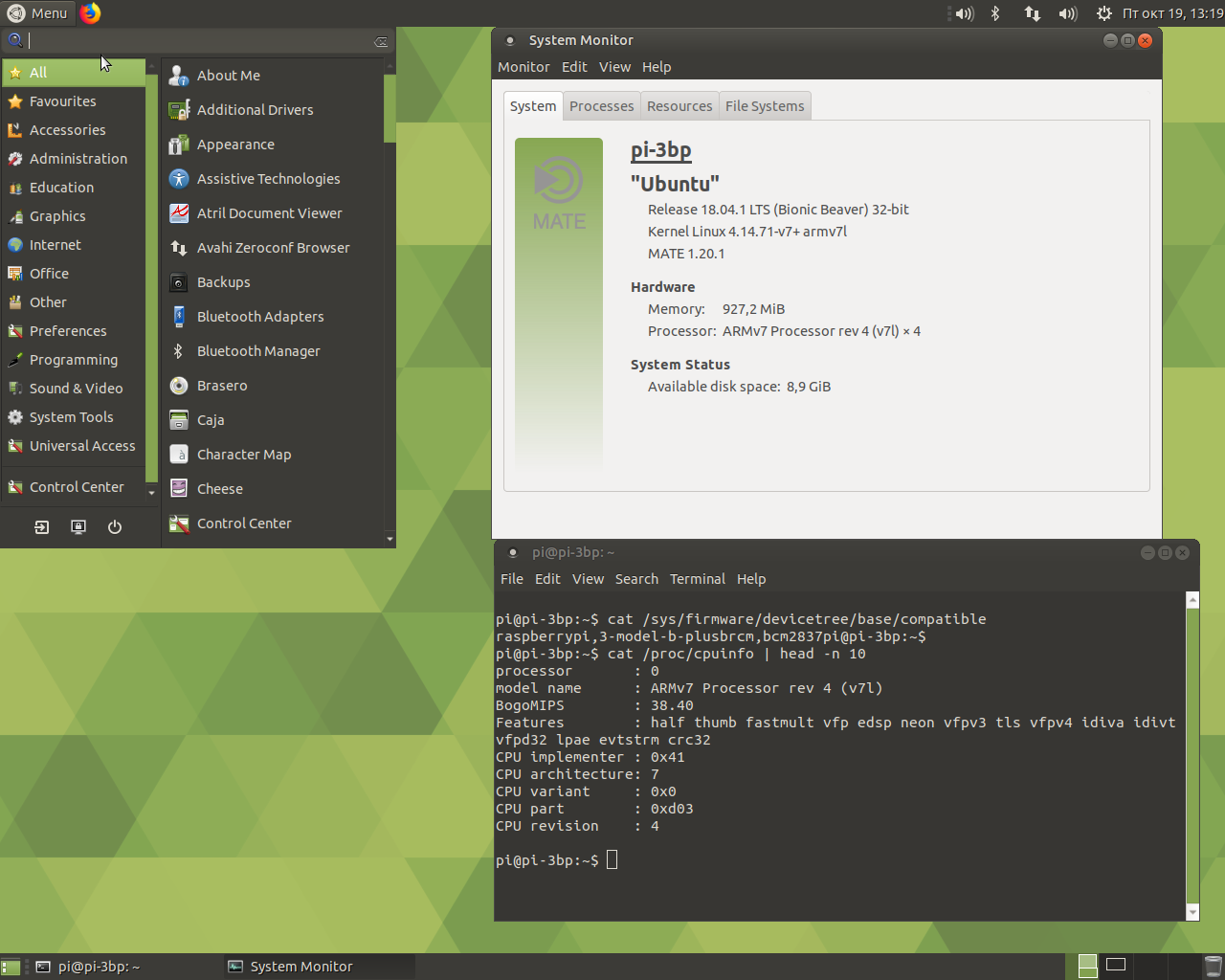Open the File Systems tab
This screenshot has height=980, width=1225.
(765, 106)
